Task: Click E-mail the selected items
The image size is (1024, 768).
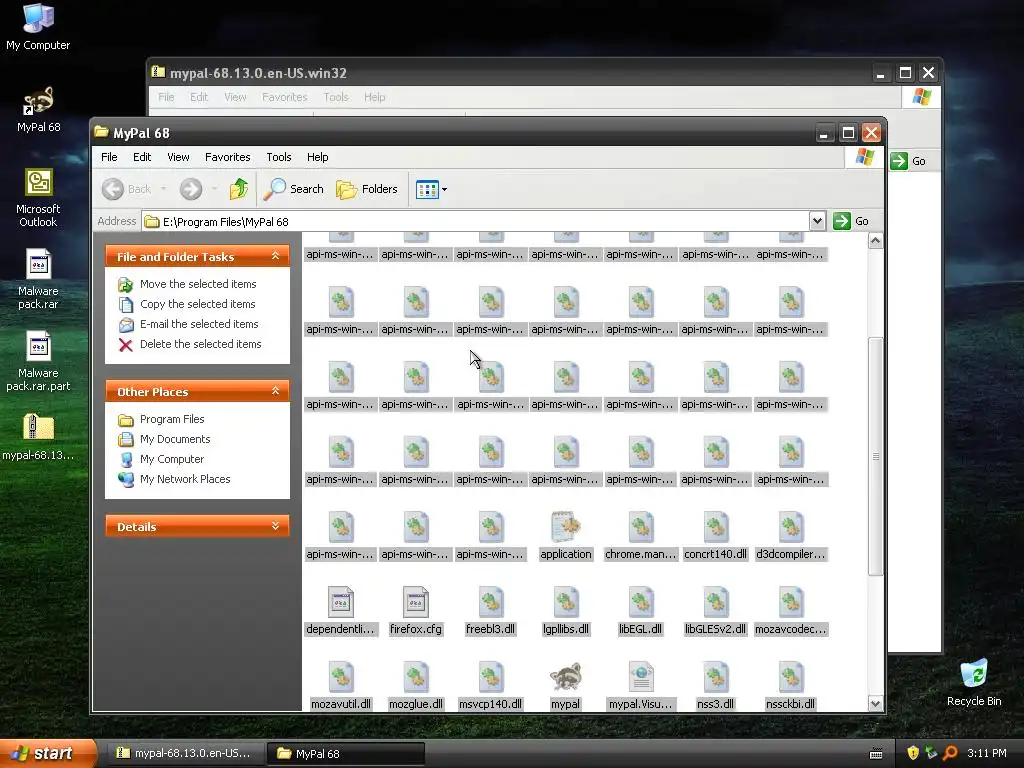Action: (x=199, y=324)
